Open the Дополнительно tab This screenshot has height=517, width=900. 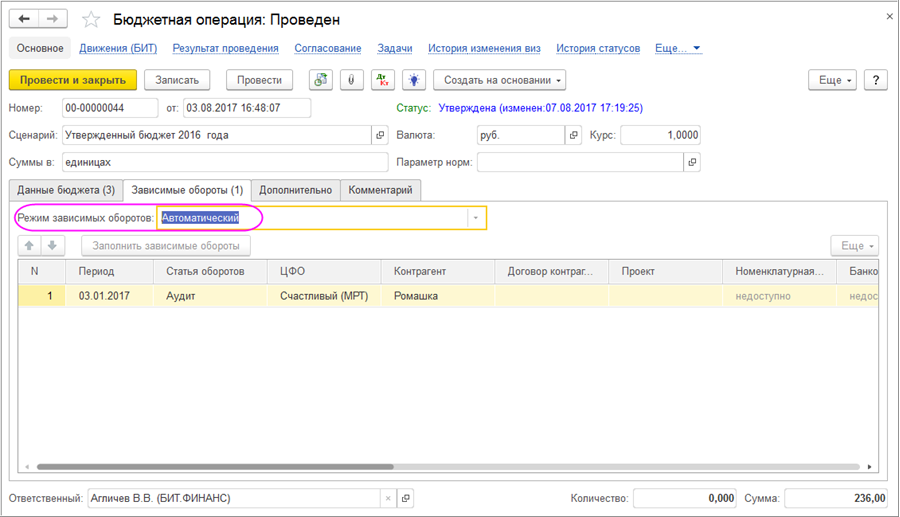tap(296, 190)
